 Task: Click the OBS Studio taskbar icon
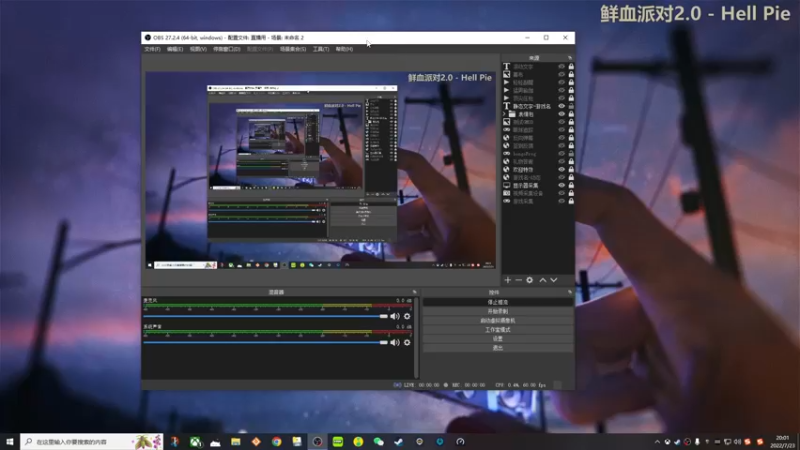pyautogui.click(x=317, y=442)
